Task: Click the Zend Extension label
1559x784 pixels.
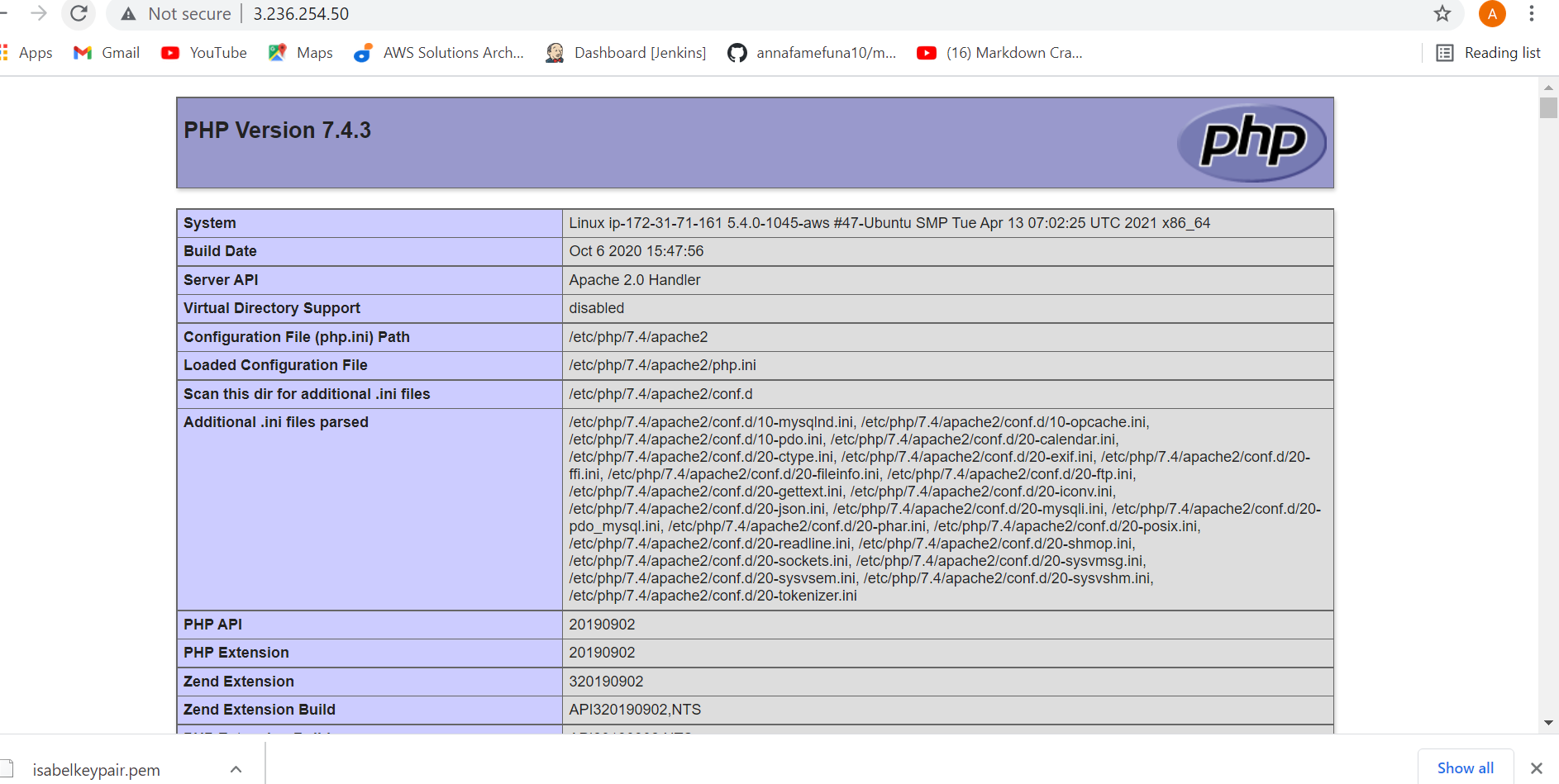Action: [239, 682]
